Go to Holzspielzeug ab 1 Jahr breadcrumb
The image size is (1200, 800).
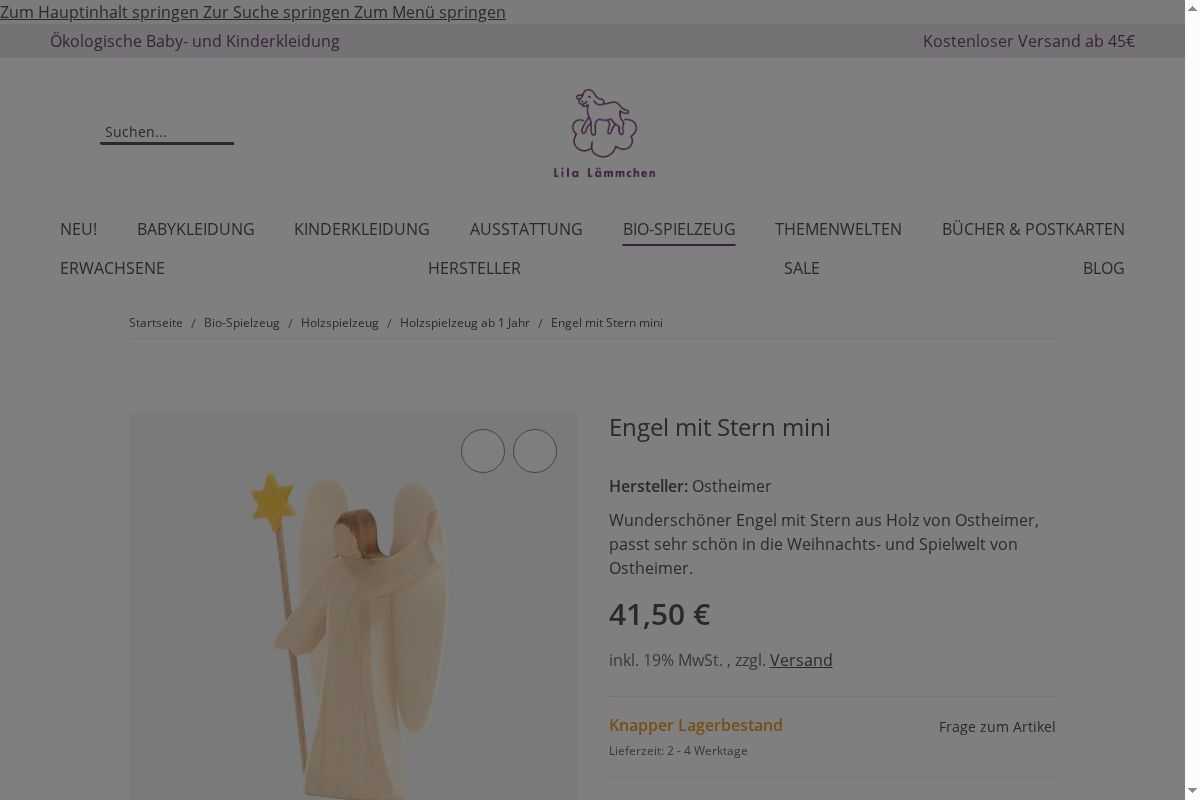point(465,323)
